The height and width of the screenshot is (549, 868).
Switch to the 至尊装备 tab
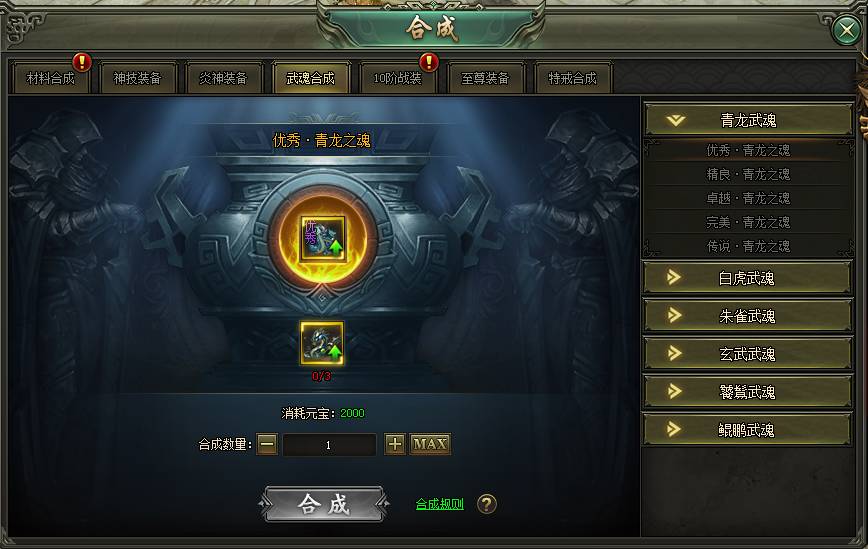point(485,79)
